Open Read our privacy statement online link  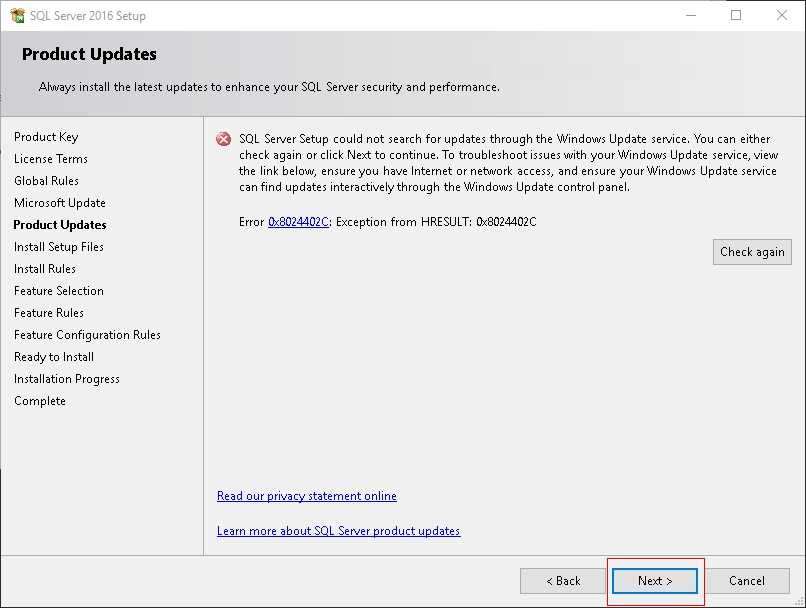307,496
